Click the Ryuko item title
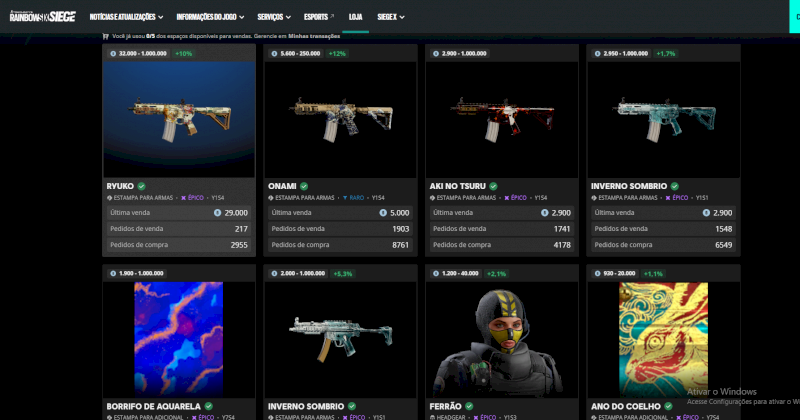The height and width of the screenshot is (420, 800). pyautogui.click(x=120, y=186)
